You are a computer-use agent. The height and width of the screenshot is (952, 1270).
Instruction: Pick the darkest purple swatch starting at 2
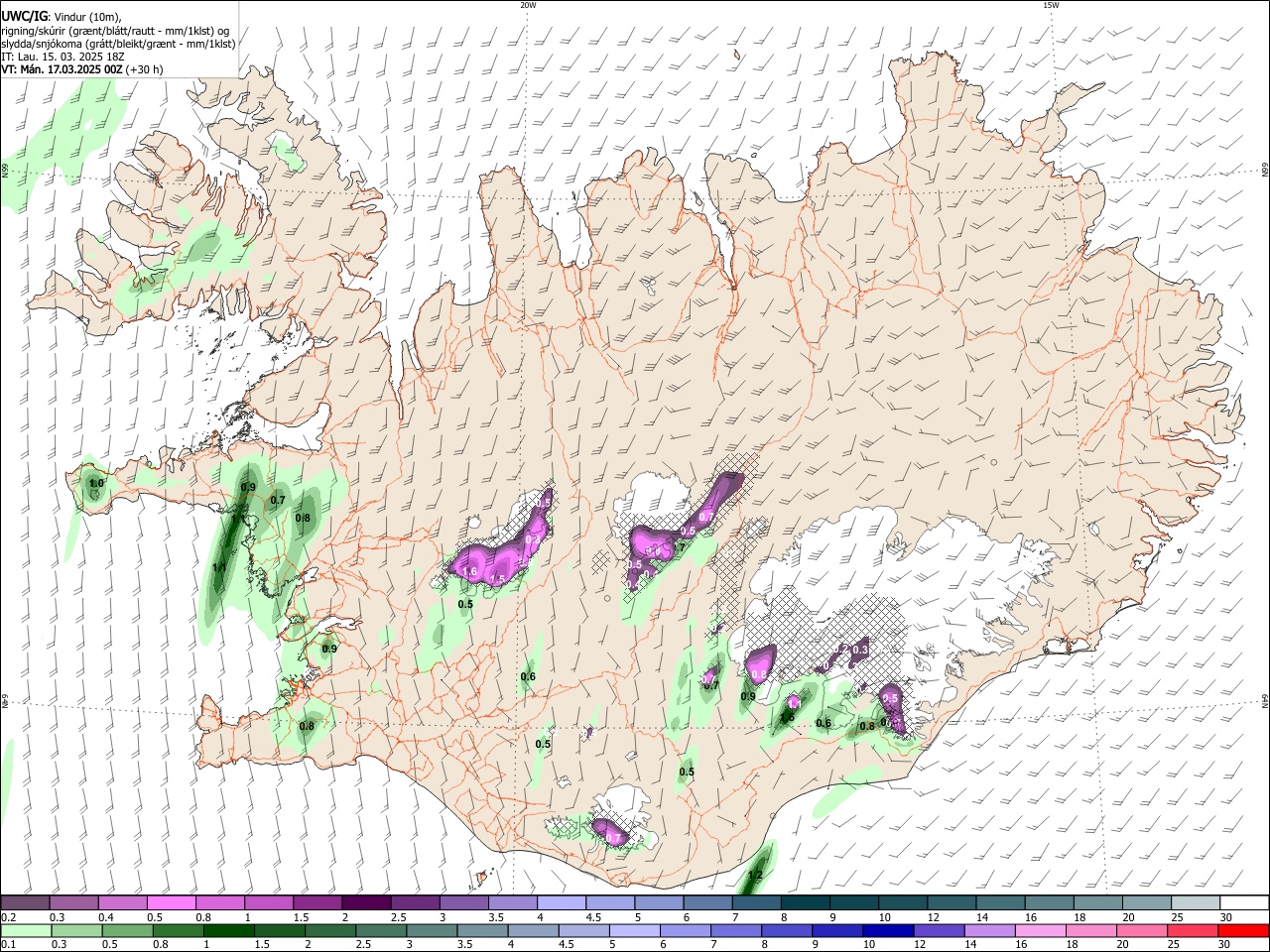pos(365,903)
